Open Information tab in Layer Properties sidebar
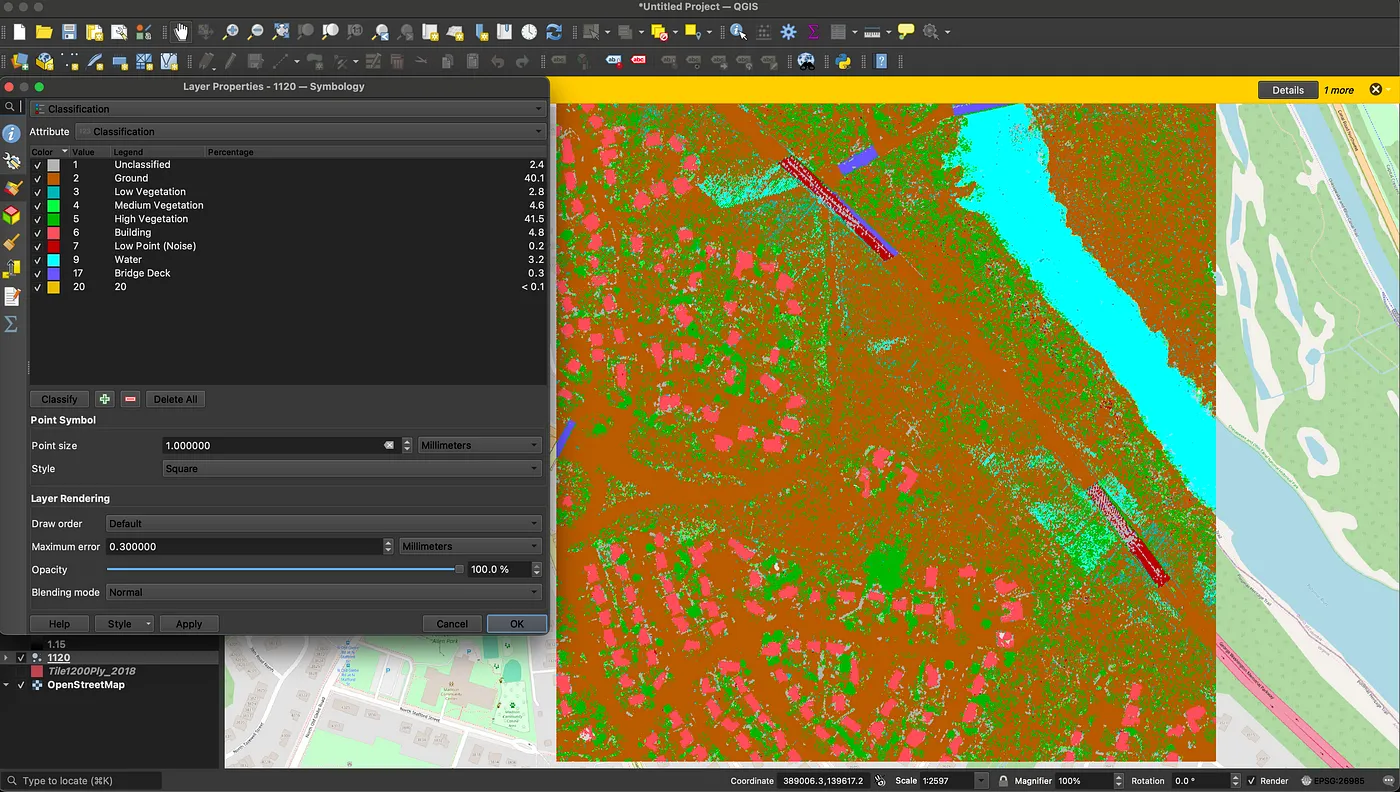Image resolution: width=1400 pixels, height=792 pixels. tap(11, 134)
